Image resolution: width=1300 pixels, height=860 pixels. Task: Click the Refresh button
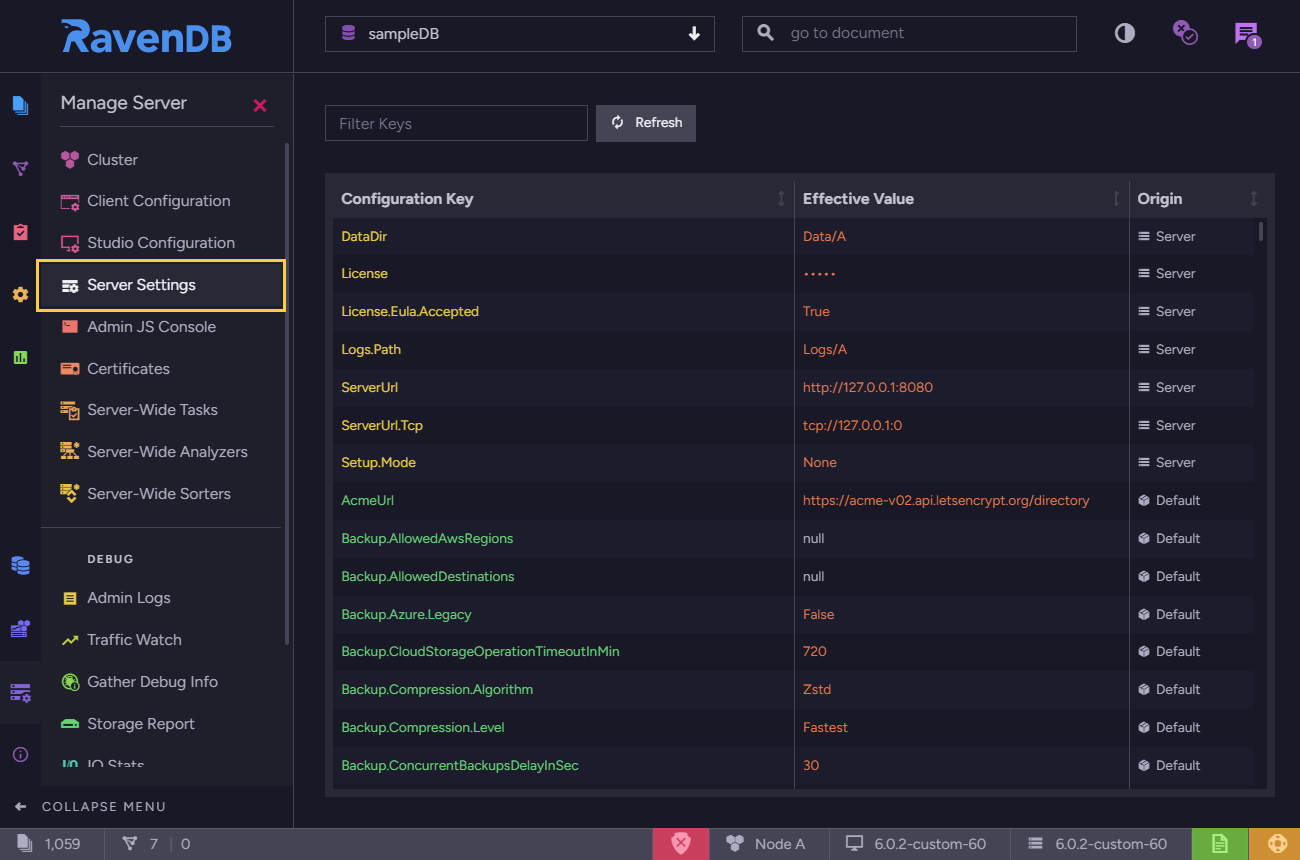click(646, 123)
